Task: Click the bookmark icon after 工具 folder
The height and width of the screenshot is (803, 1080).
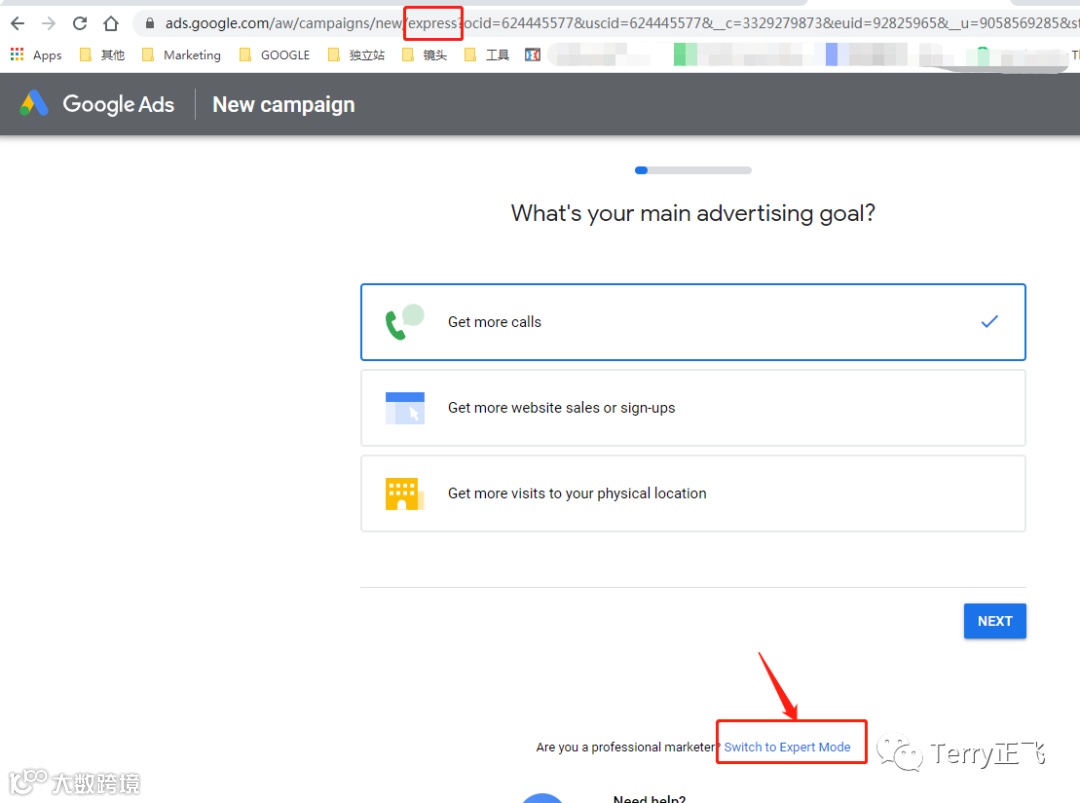Action: (532, 54)
